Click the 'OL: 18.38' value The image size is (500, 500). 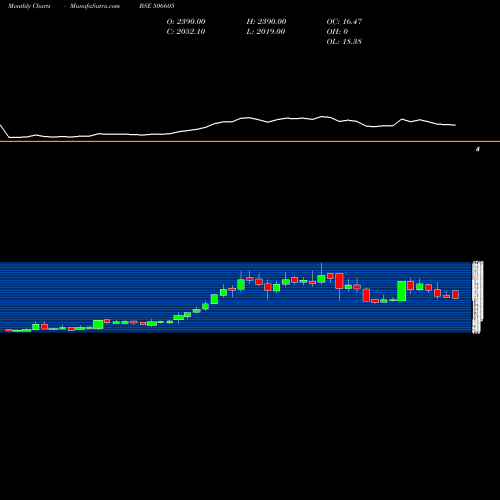pyautogui.click(x=344, y=42)
